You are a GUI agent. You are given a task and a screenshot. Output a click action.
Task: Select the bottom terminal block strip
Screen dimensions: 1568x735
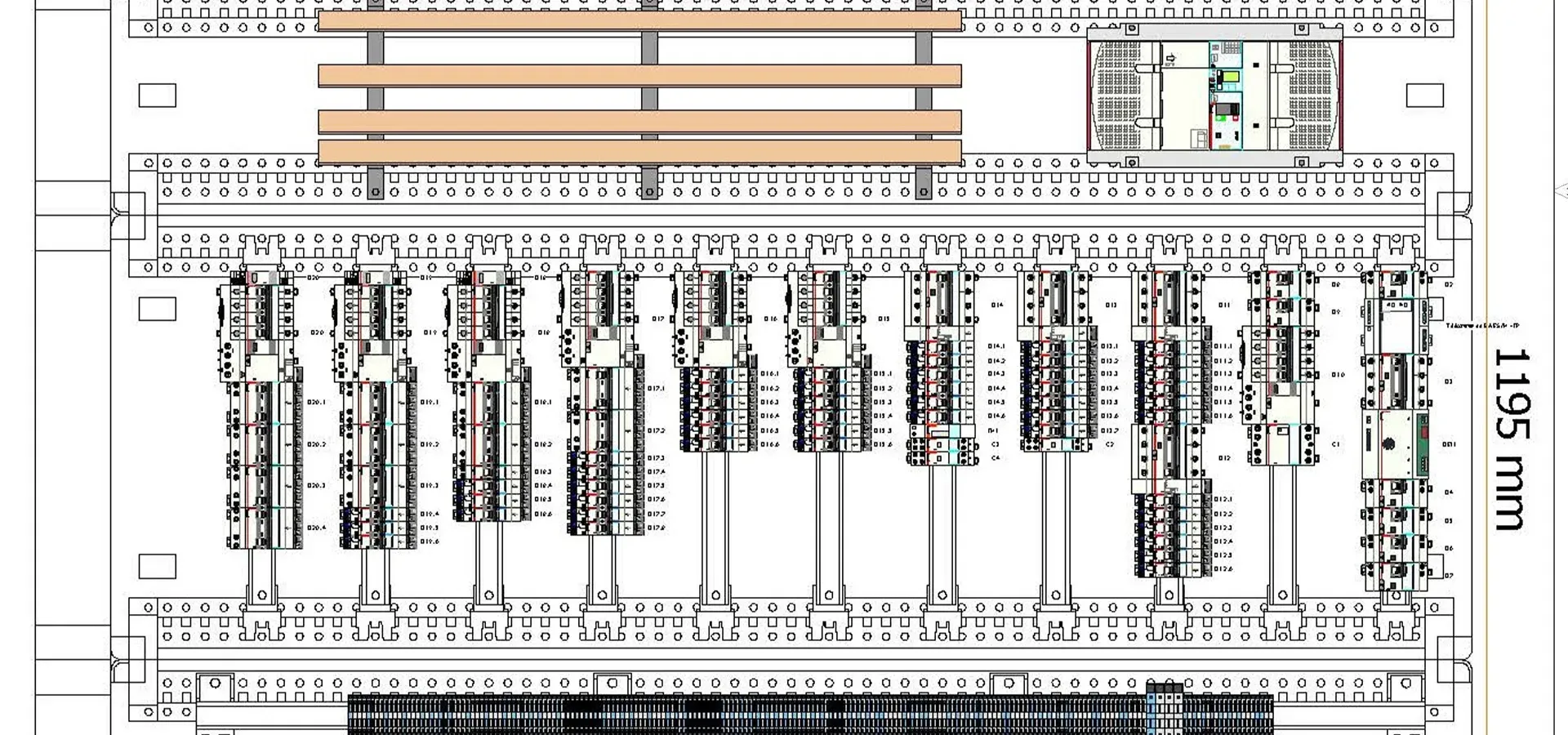[808, 715]
